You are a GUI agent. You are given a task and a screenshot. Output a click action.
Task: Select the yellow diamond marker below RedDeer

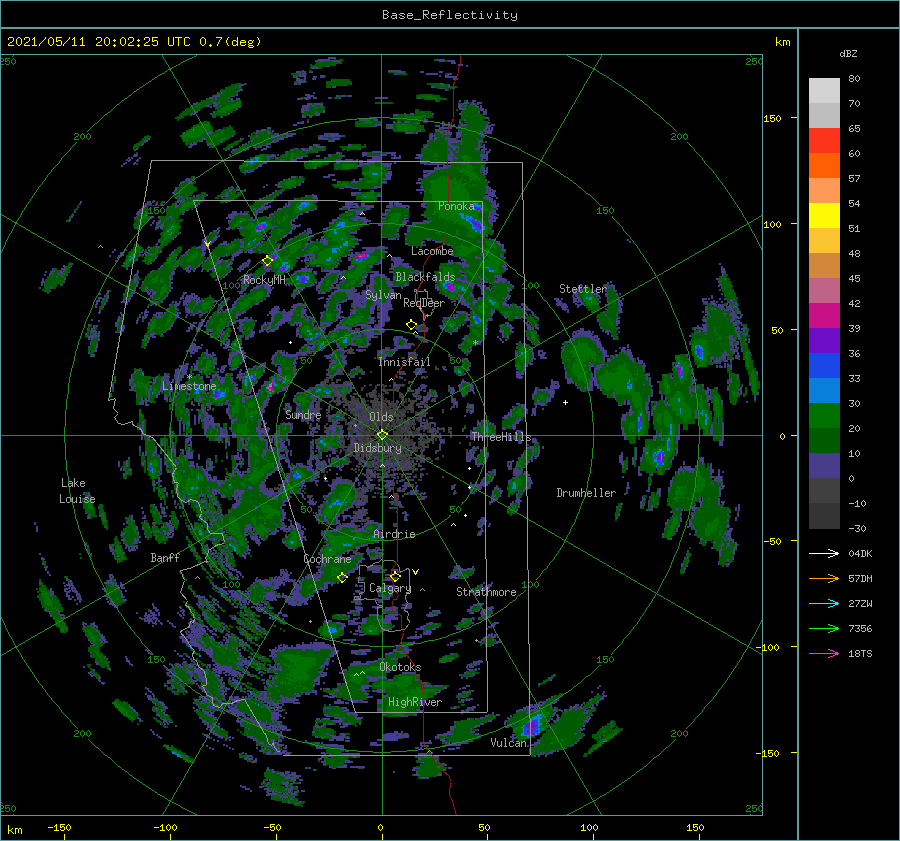pyautogui.click(x=411, y=325)
